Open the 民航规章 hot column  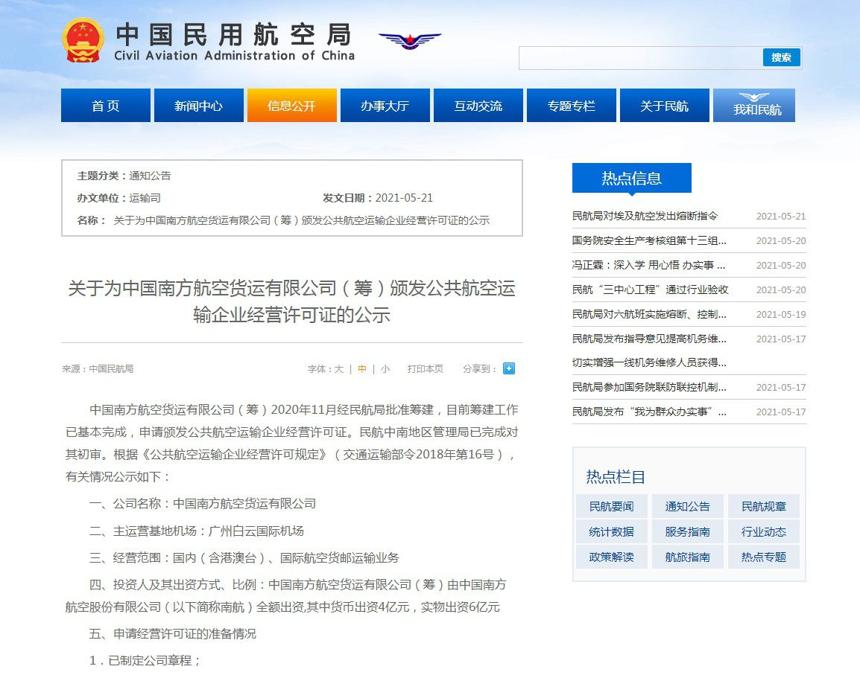click(763, 506)
